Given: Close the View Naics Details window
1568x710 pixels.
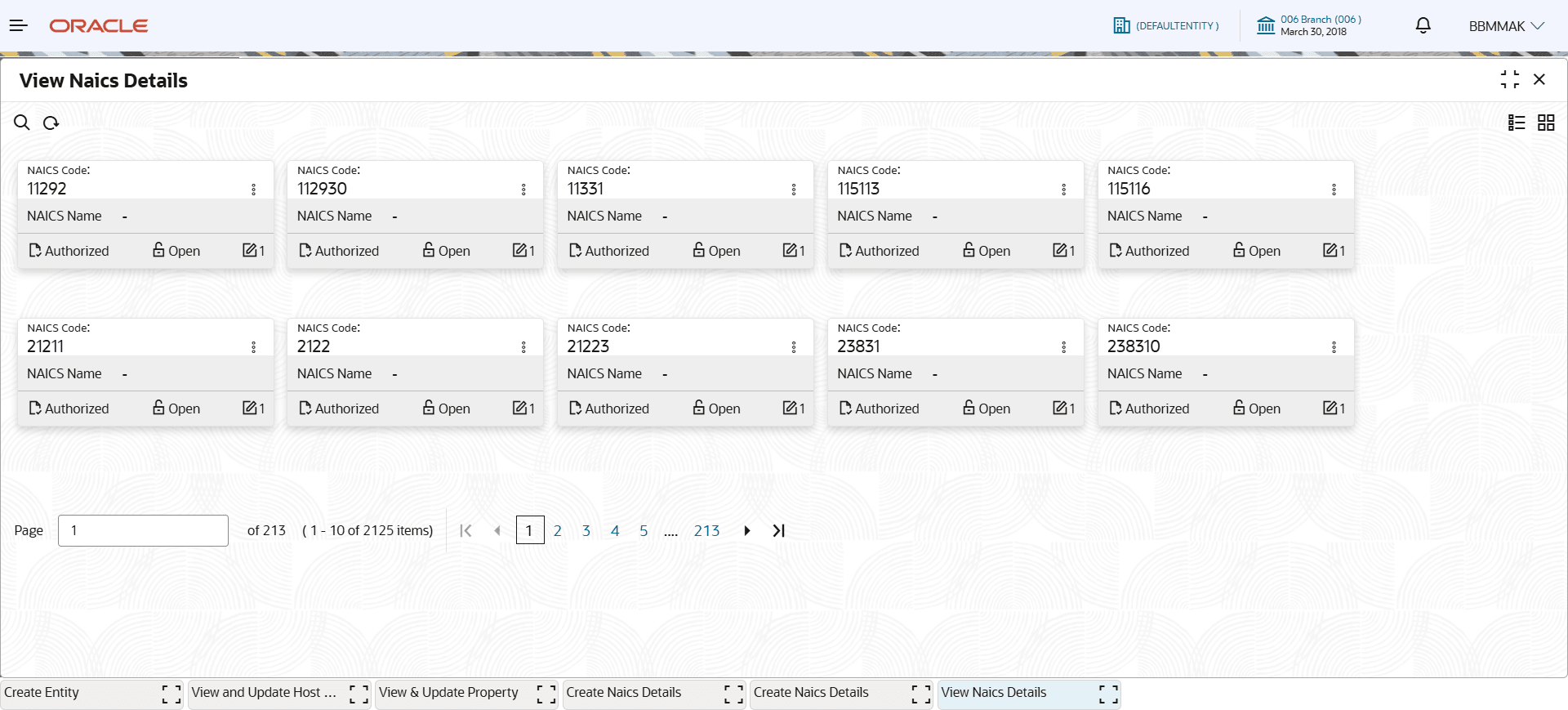Looking at the screenshot, I should [1539, 79].
